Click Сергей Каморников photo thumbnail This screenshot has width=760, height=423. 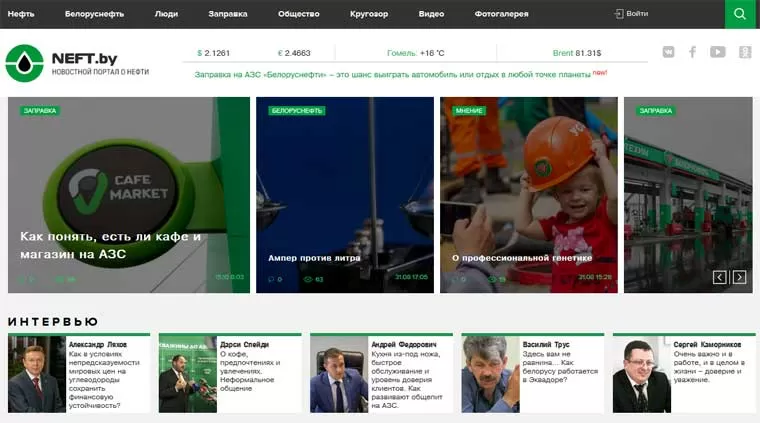coord(642,374)
